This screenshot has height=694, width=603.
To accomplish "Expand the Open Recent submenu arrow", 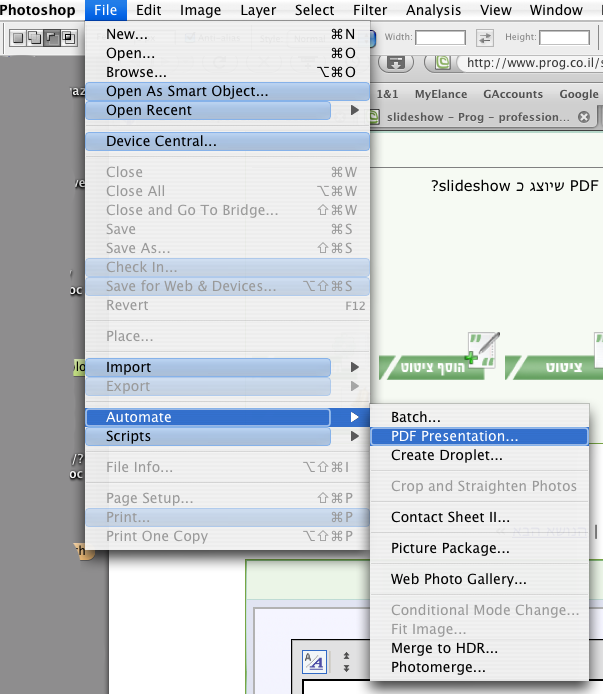I will pos(355,110).
